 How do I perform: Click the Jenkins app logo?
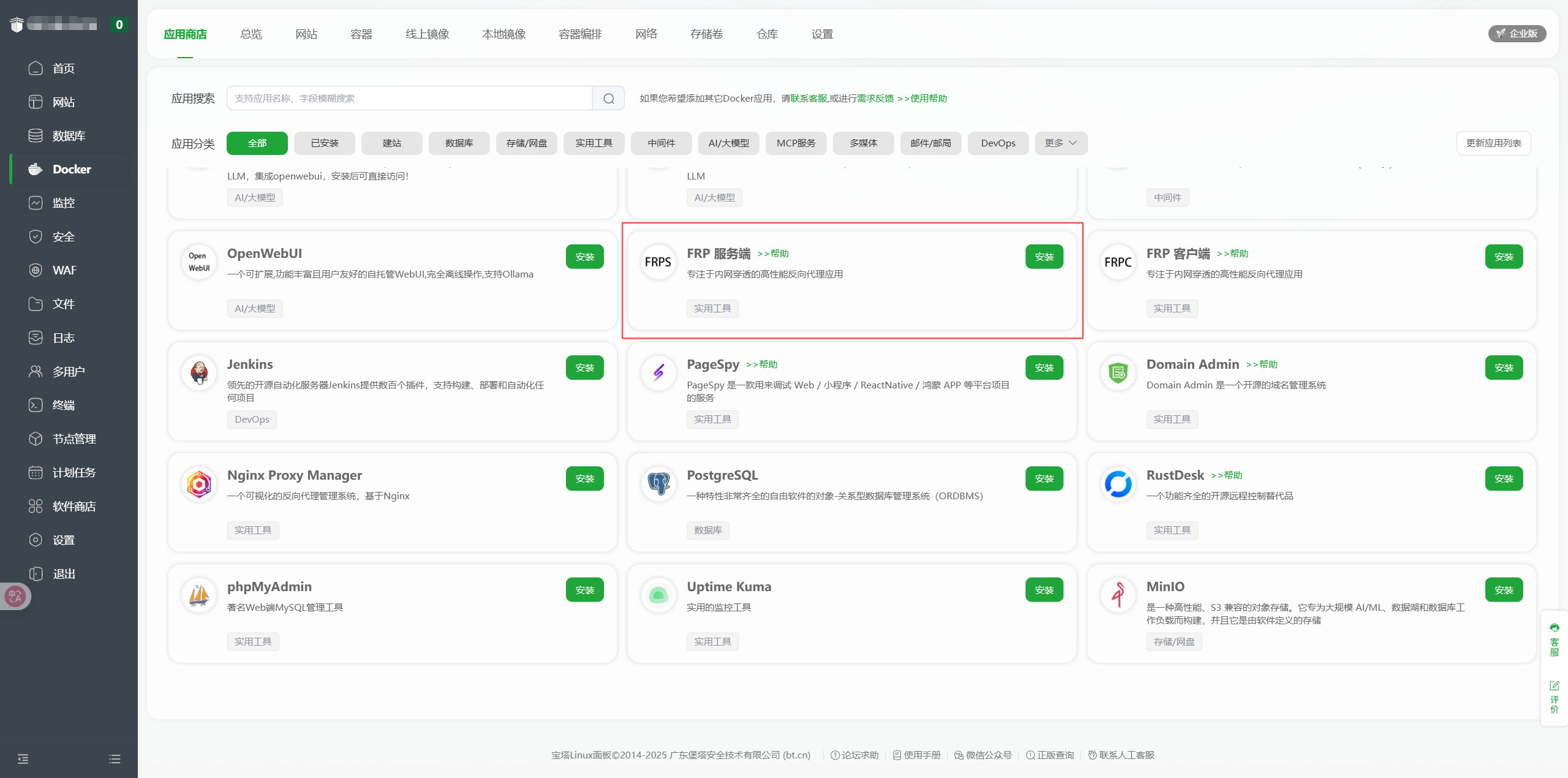199,372
